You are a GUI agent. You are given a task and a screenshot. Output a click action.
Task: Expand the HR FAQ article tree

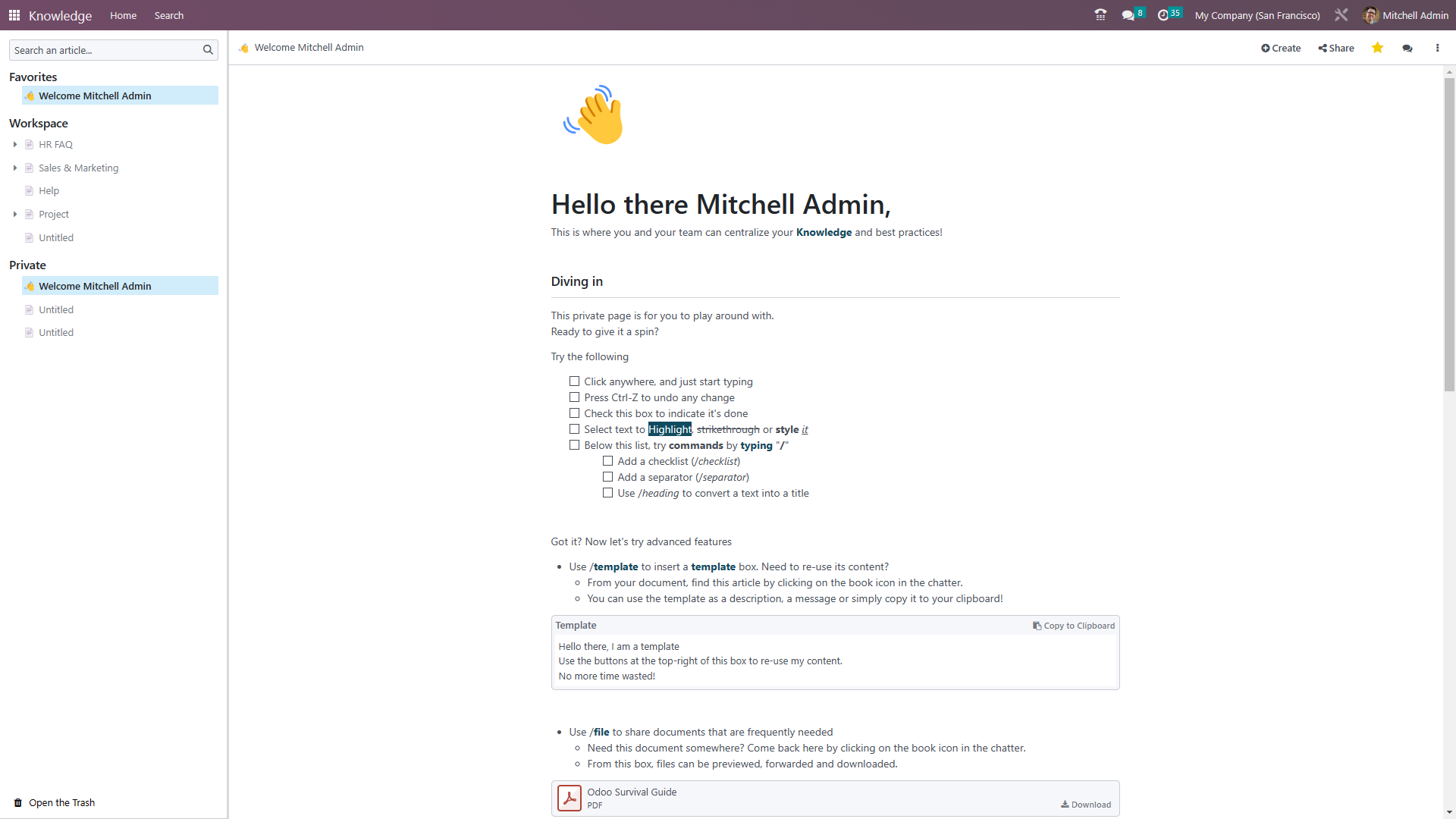[x=14, y=144]
